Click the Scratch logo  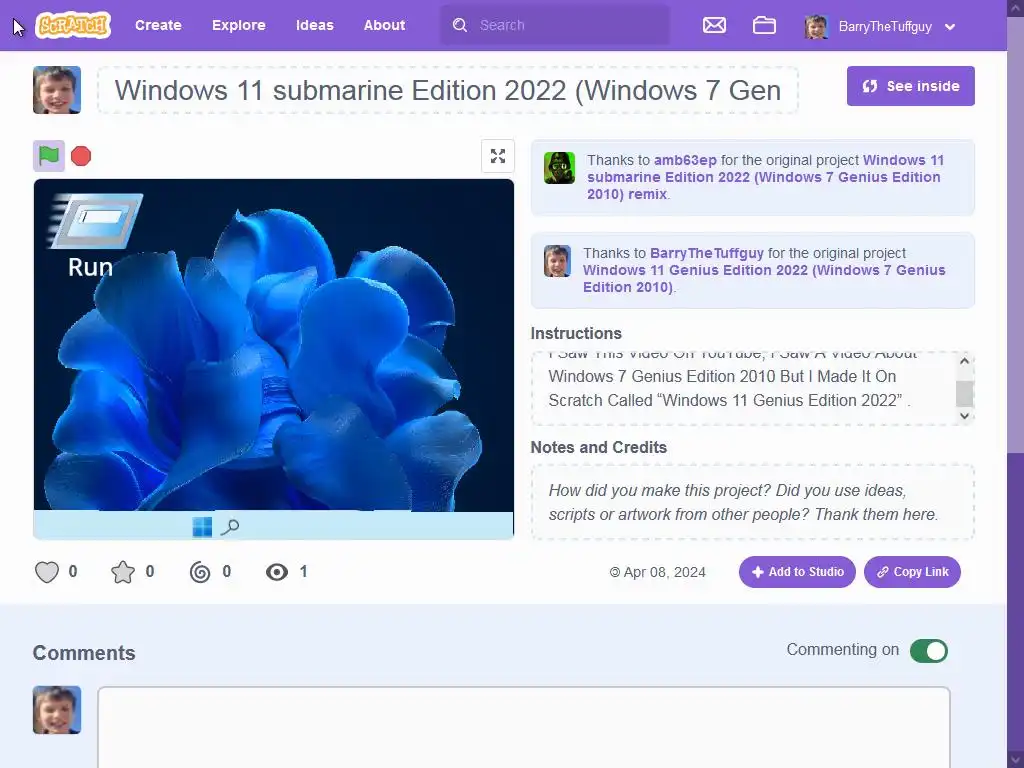pyautogui.click(x=72, y=25)
